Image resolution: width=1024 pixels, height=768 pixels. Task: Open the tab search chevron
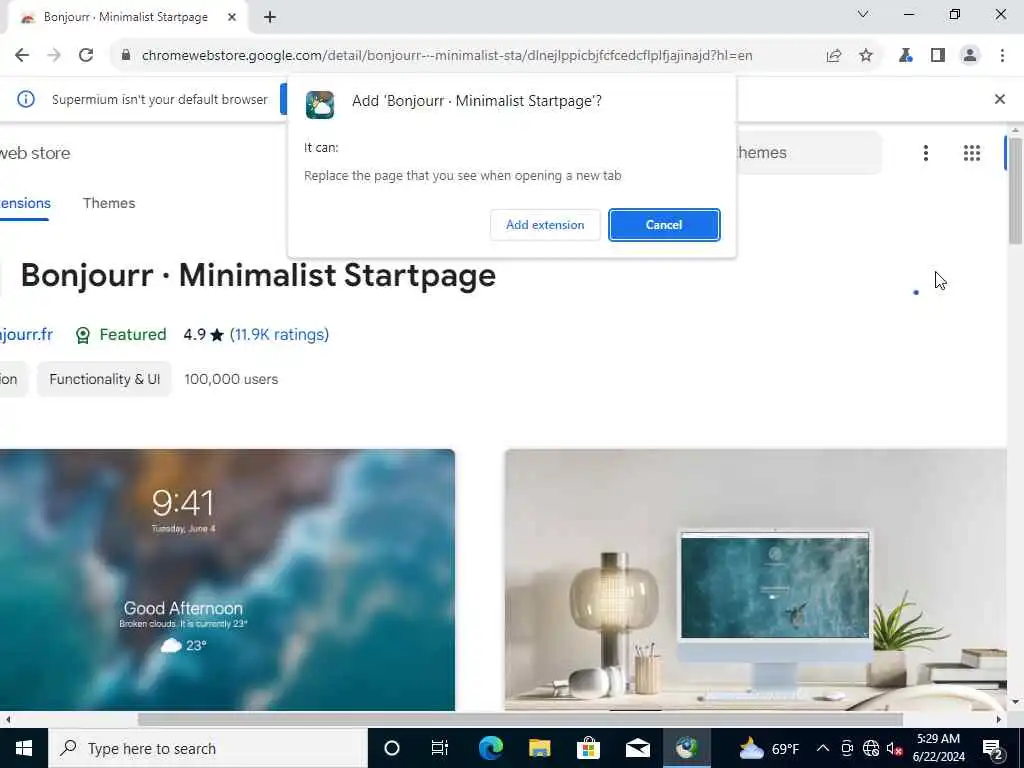(x=863, y=14)
